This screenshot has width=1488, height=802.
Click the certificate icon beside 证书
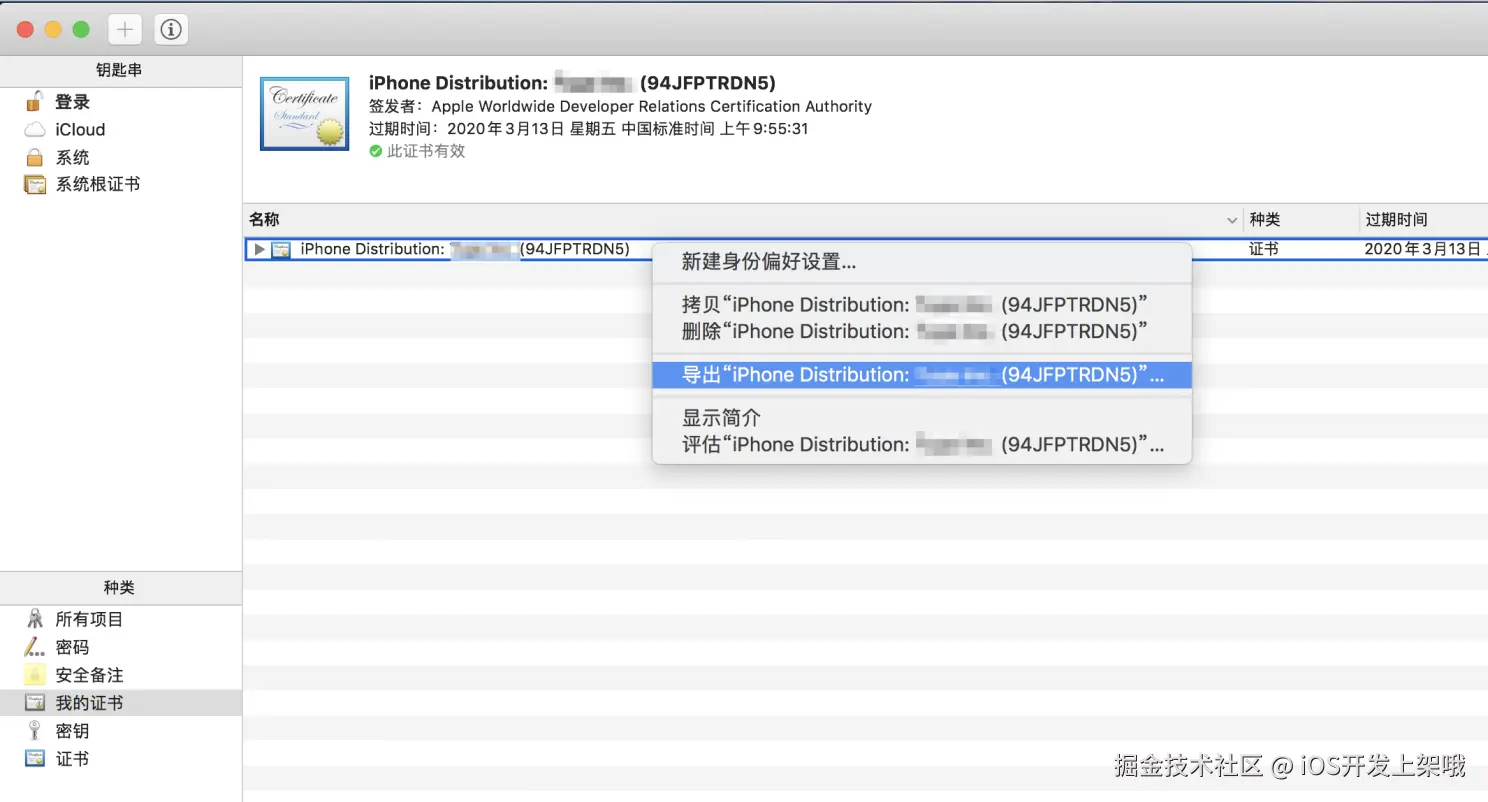pos(35,759)
